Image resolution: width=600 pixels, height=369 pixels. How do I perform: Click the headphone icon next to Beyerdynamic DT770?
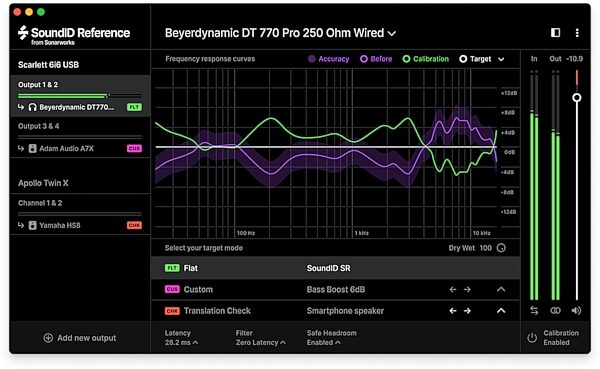click(33, 107)
